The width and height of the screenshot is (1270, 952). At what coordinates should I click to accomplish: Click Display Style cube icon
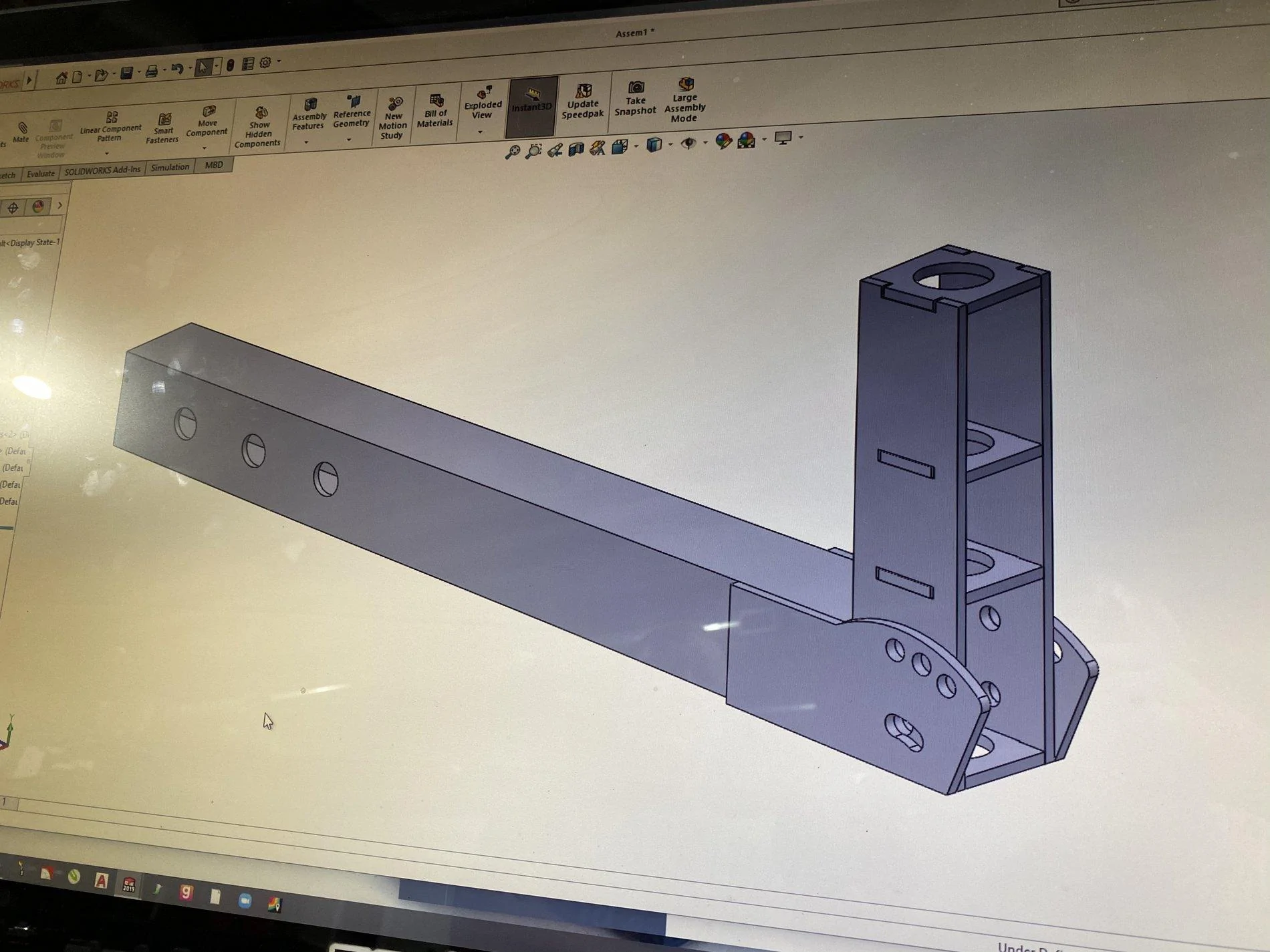tap(654, 144)
